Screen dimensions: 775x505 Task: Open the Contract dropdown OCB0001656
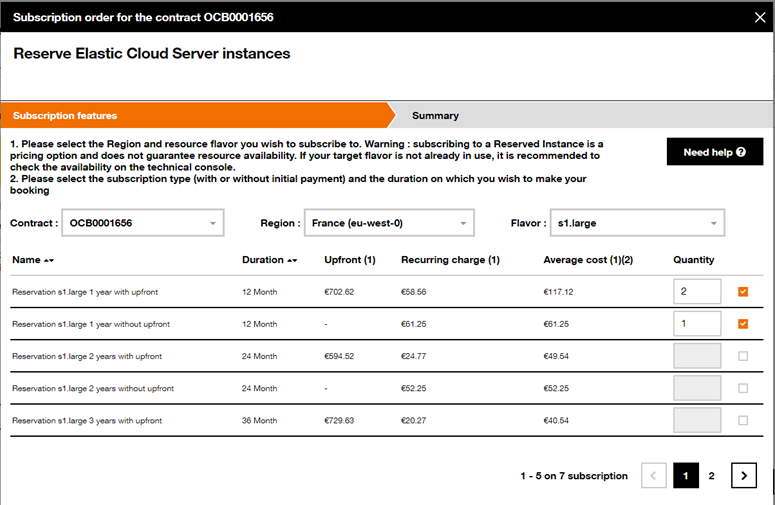coord(143,223)
